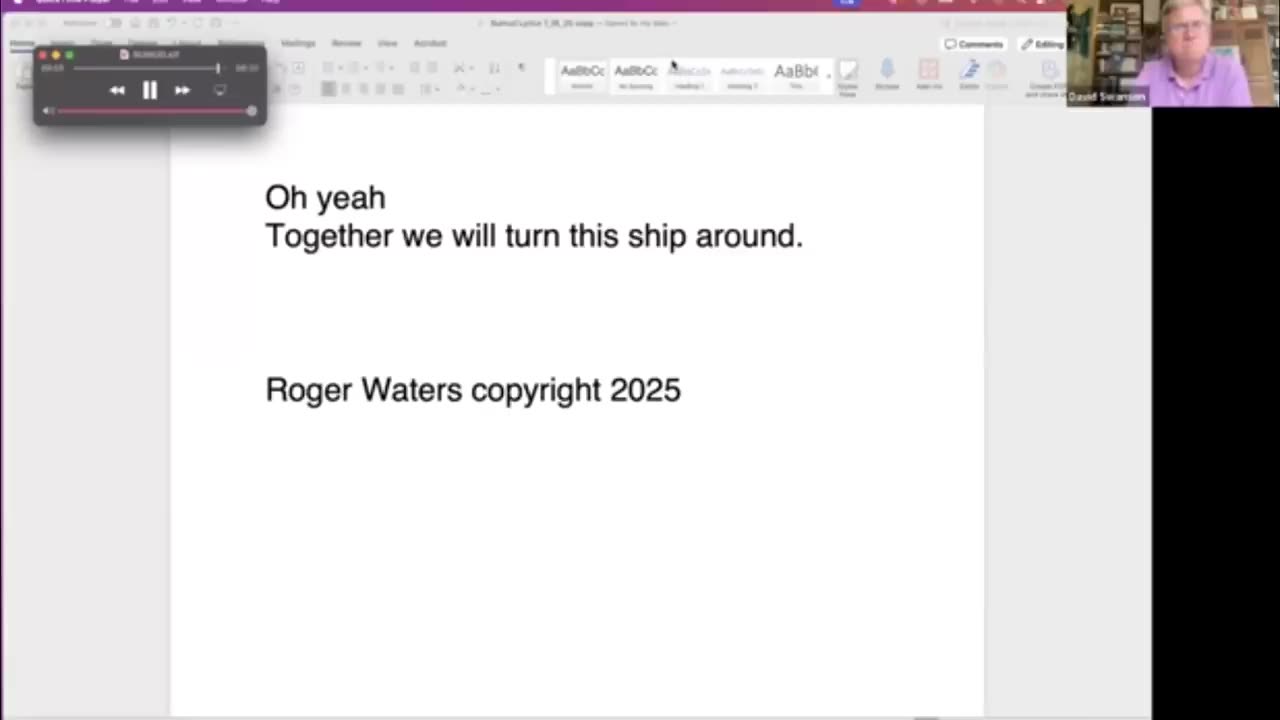Expand the styles gallery arrow
Viewport: 1280px width, 720px height.
click(829, 76)
